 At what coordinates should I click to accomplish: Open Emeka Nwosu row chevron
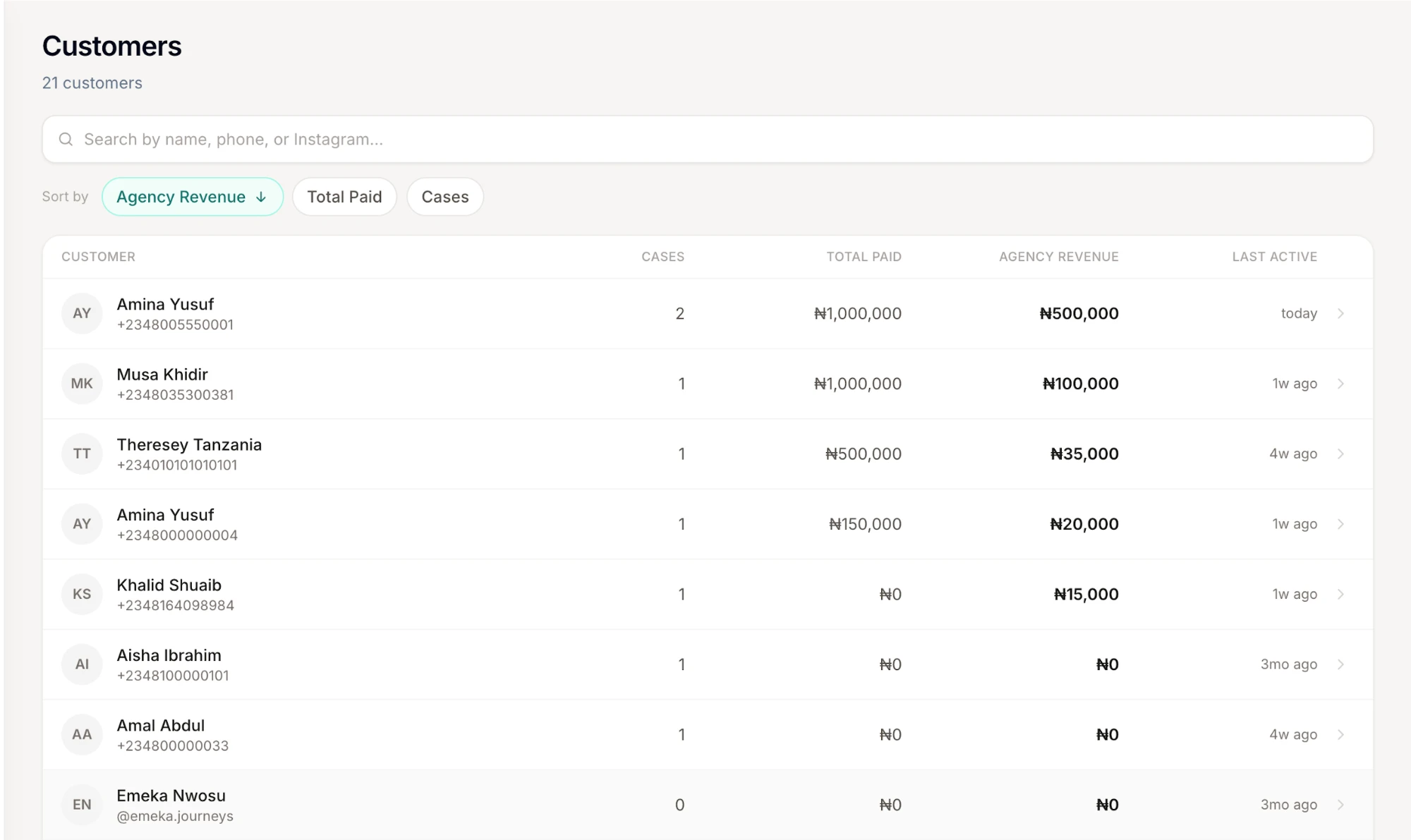(1340, 805)
